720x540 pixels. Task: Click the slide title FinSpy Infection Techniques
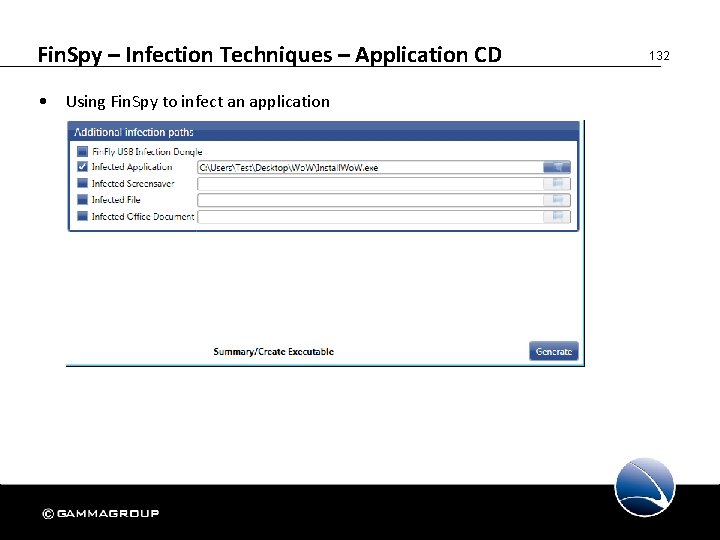click(269, 55)
